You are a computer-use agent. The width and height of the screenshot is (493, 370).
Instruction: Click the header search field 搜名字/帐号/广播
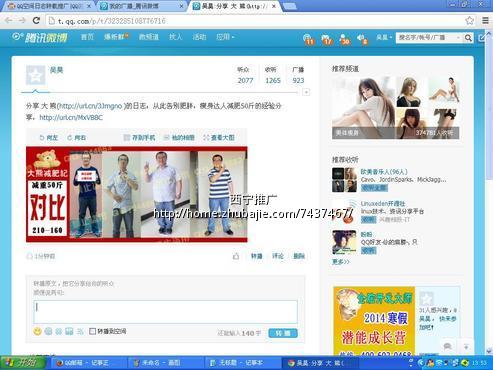pos(430,38)
